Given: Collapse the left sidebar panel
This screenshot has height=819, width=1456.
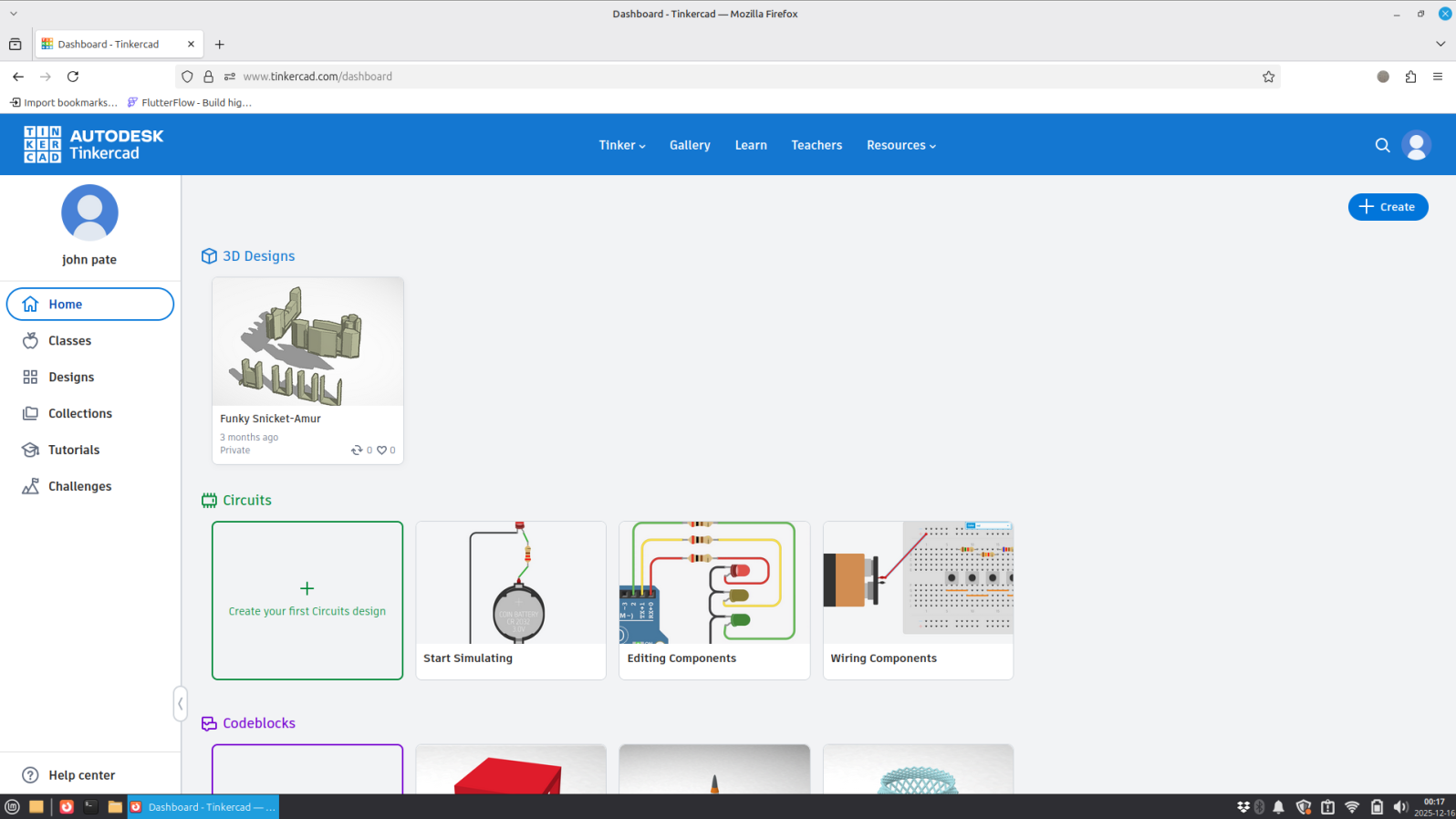Looking at the screenshot, I should coord(181,703).
